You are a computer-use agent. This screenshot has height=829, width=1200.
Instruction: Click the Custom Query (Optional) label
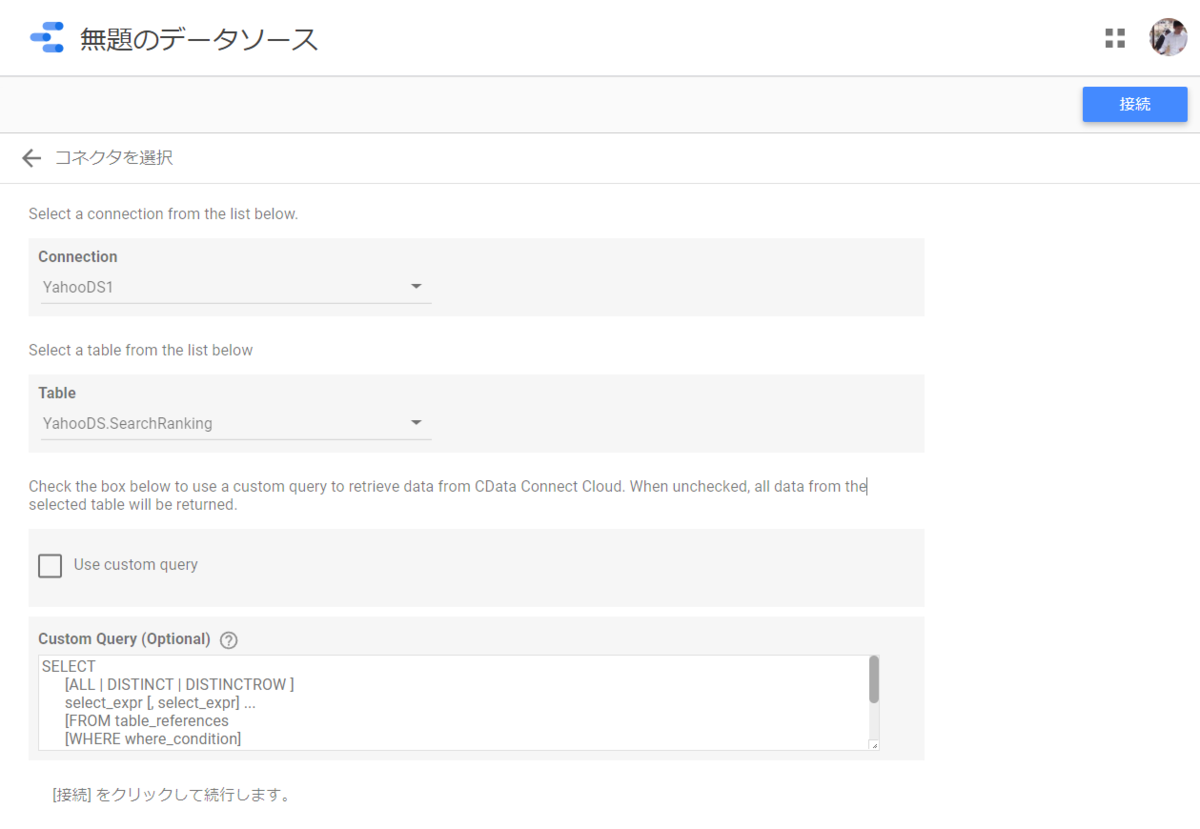[x=124, y=639]
